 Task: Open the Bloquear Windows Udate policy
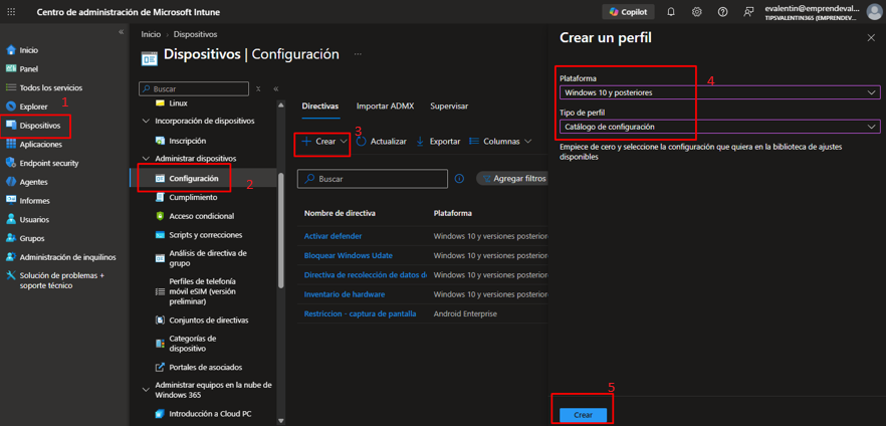click(x=348, y=255)
